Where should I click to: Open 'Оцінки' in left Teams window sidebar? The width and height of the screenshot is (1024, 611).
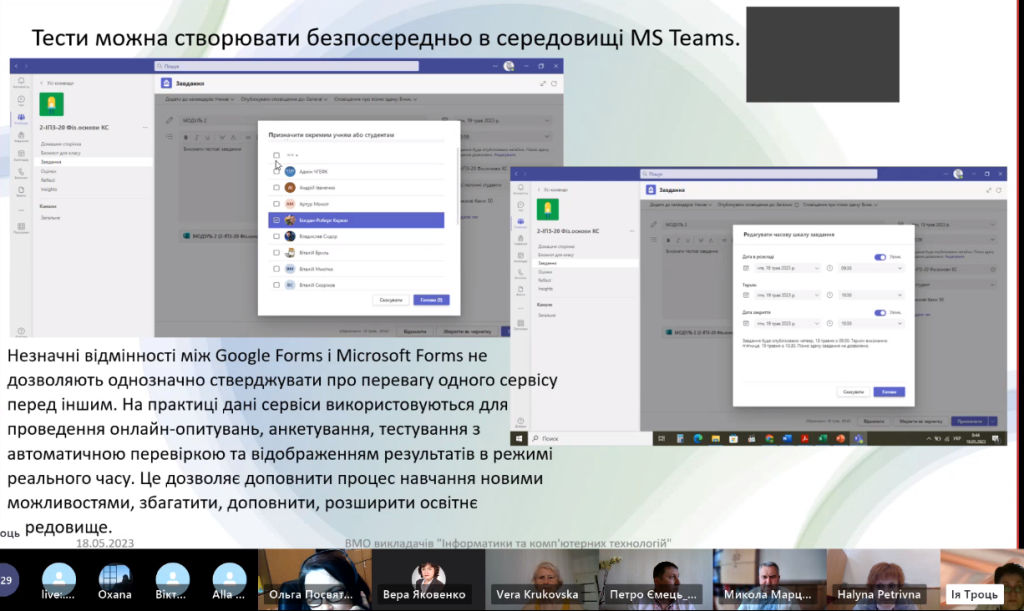[x=49, y=171]
